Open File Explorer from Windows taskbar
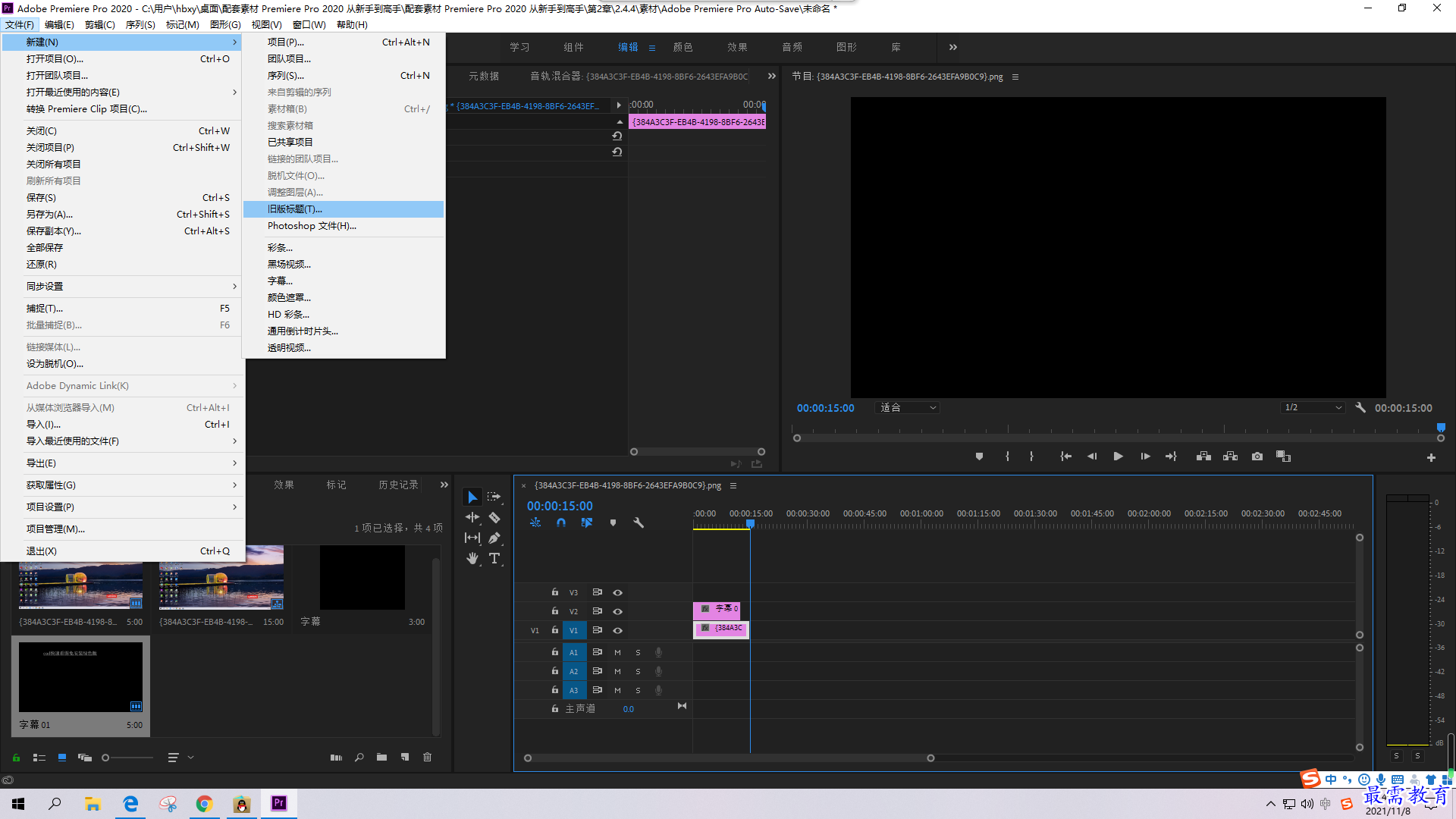This screenshot has height=819, width=1456. [93, 804]
